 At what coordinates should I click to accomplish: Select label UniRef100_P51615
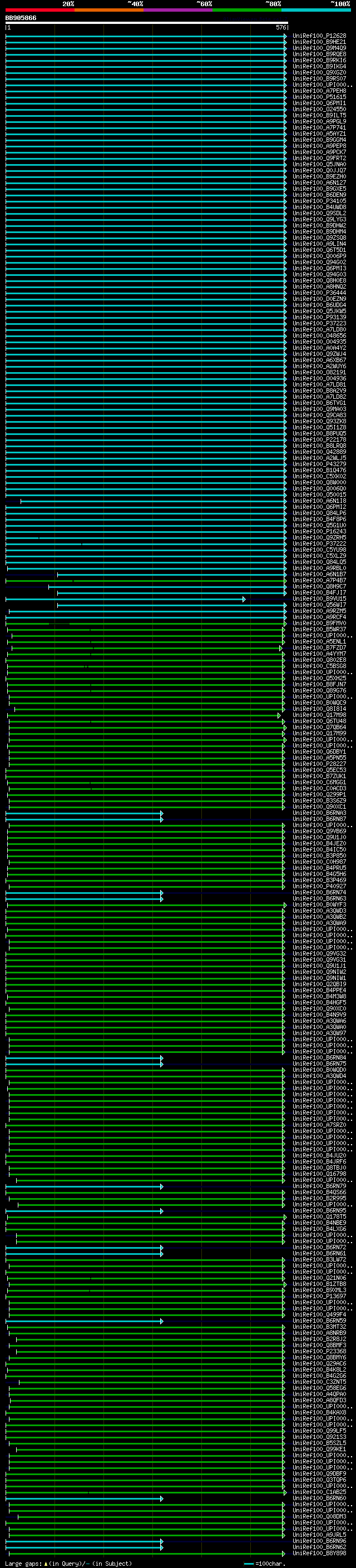click(319, 97)
